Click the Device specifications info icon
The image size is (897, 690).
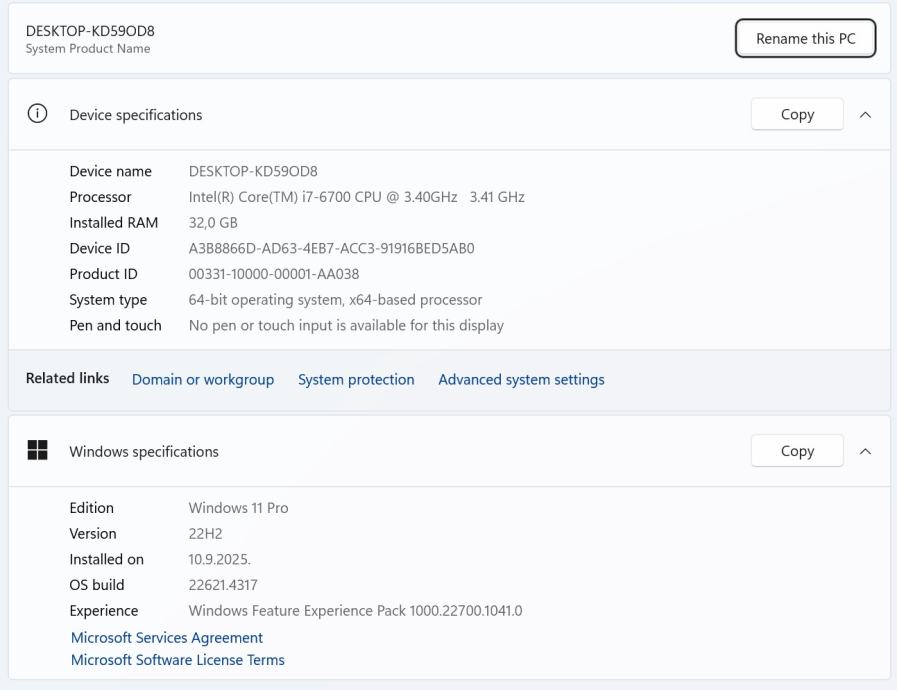38,114
